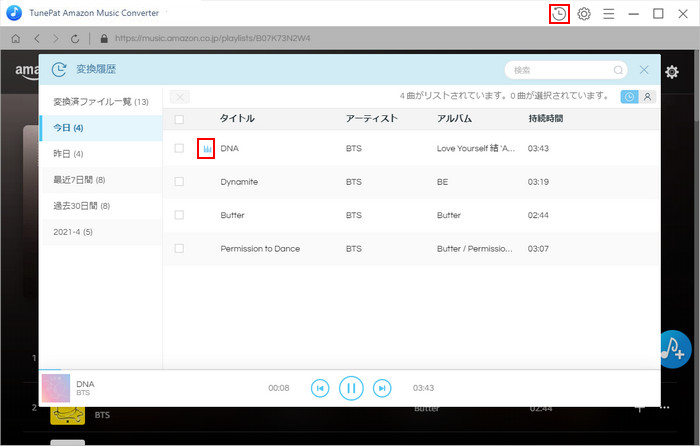Click the playing equalizer icon next to DNA

(x=207, y=149)
